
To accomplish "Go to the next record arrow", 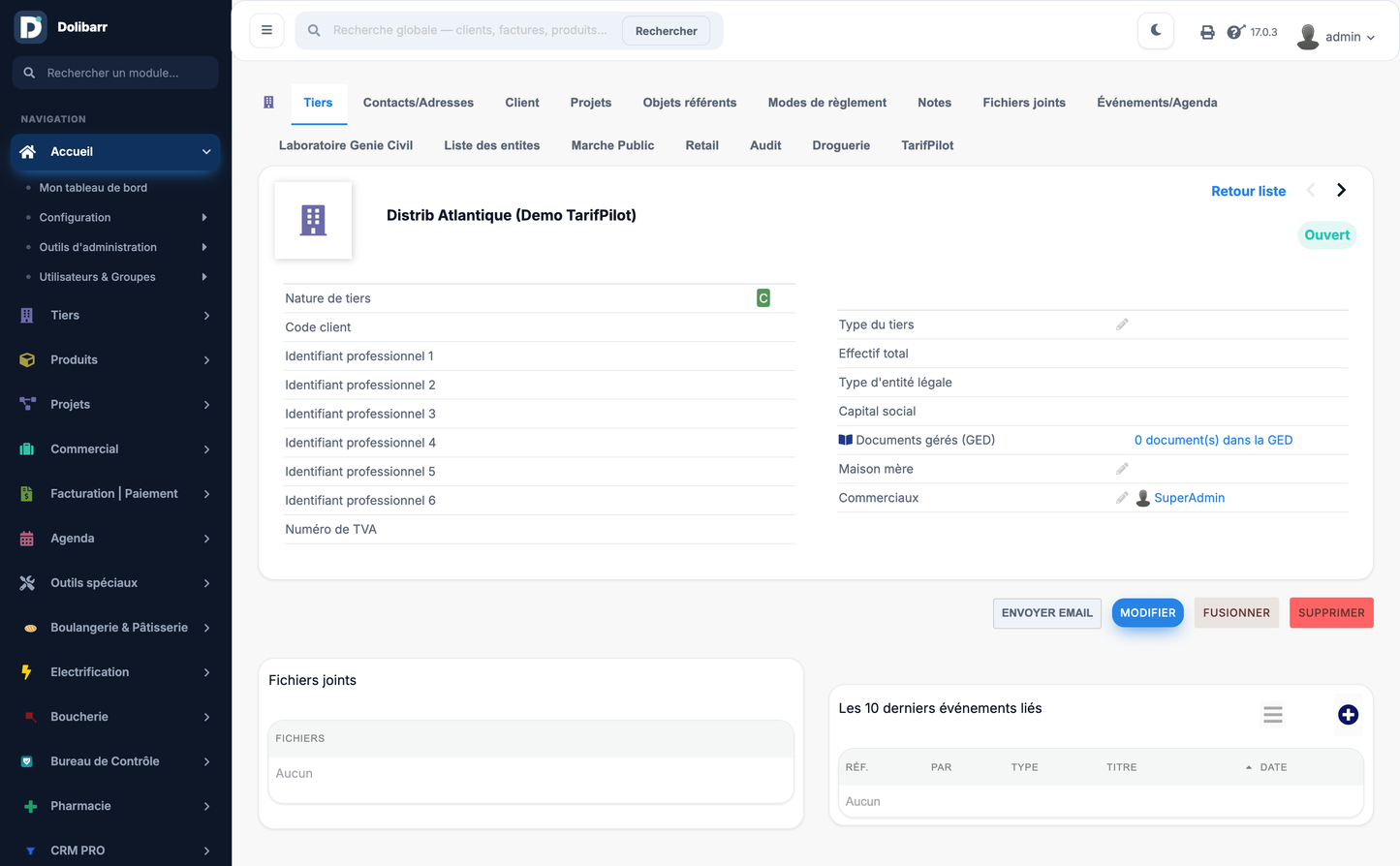I will click(1341, 190).
